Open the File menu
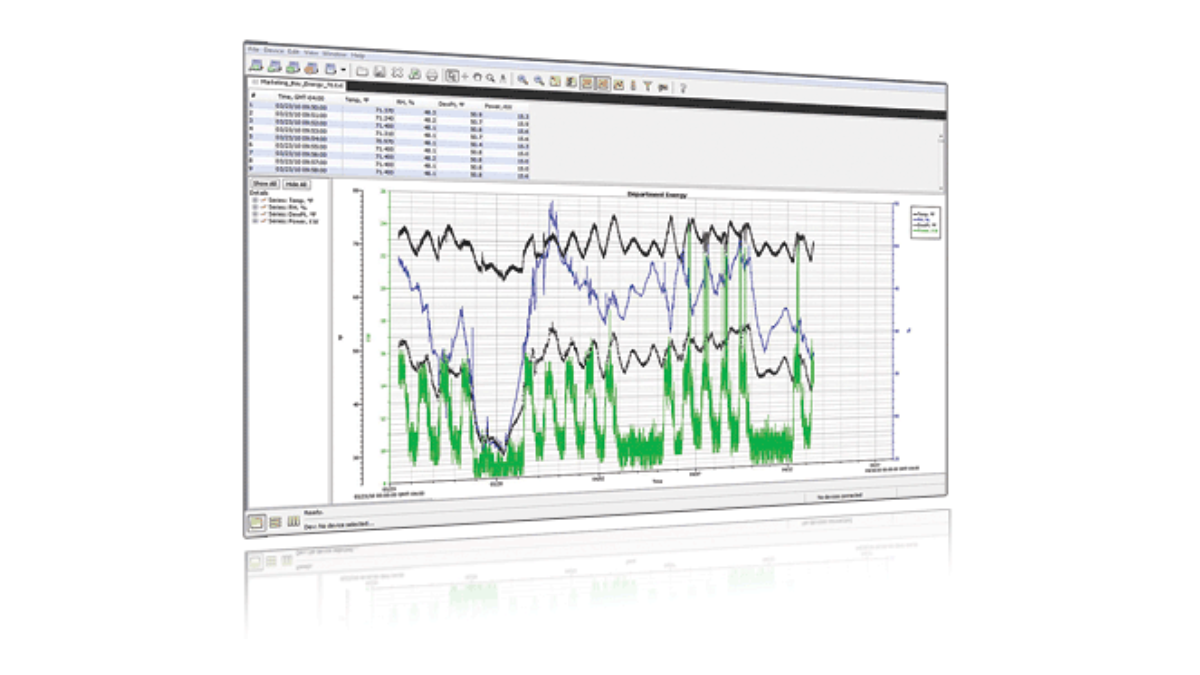This screenshot has height=675, width=1200. tap(254, 49)
